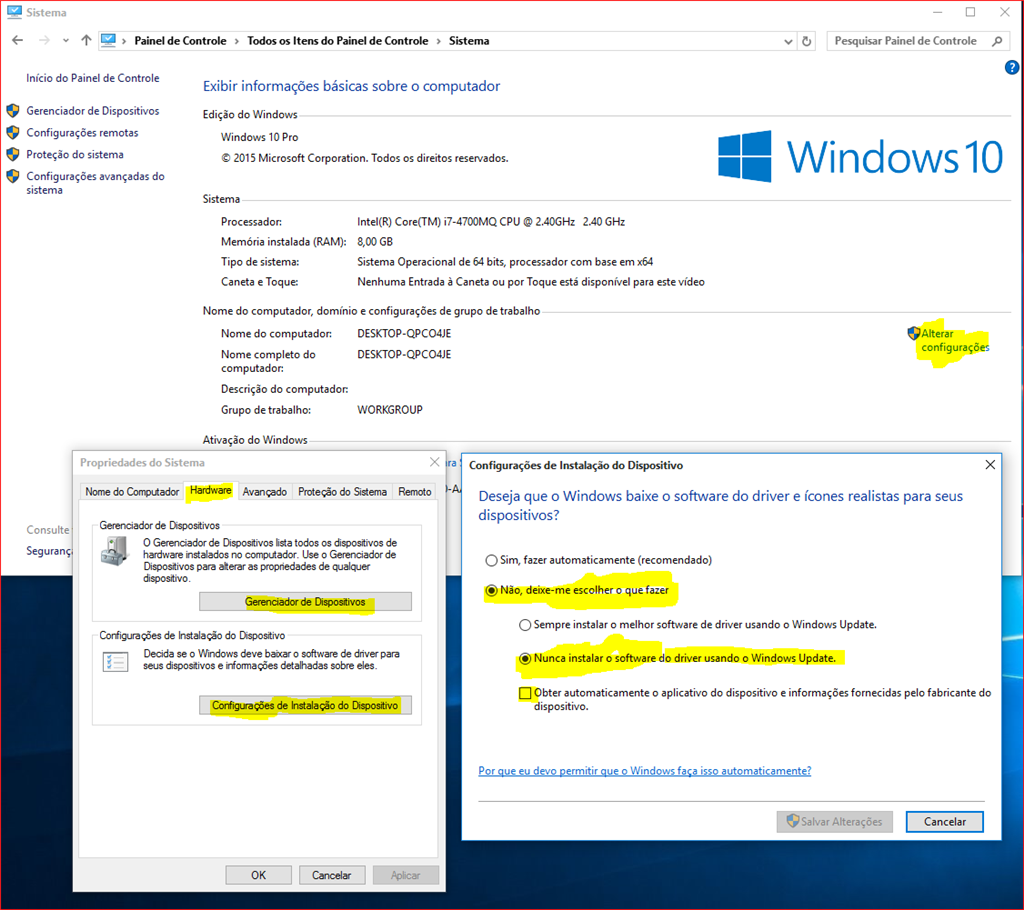
Task: Open Configurações remotas link
Action: (x=82, y=133)
